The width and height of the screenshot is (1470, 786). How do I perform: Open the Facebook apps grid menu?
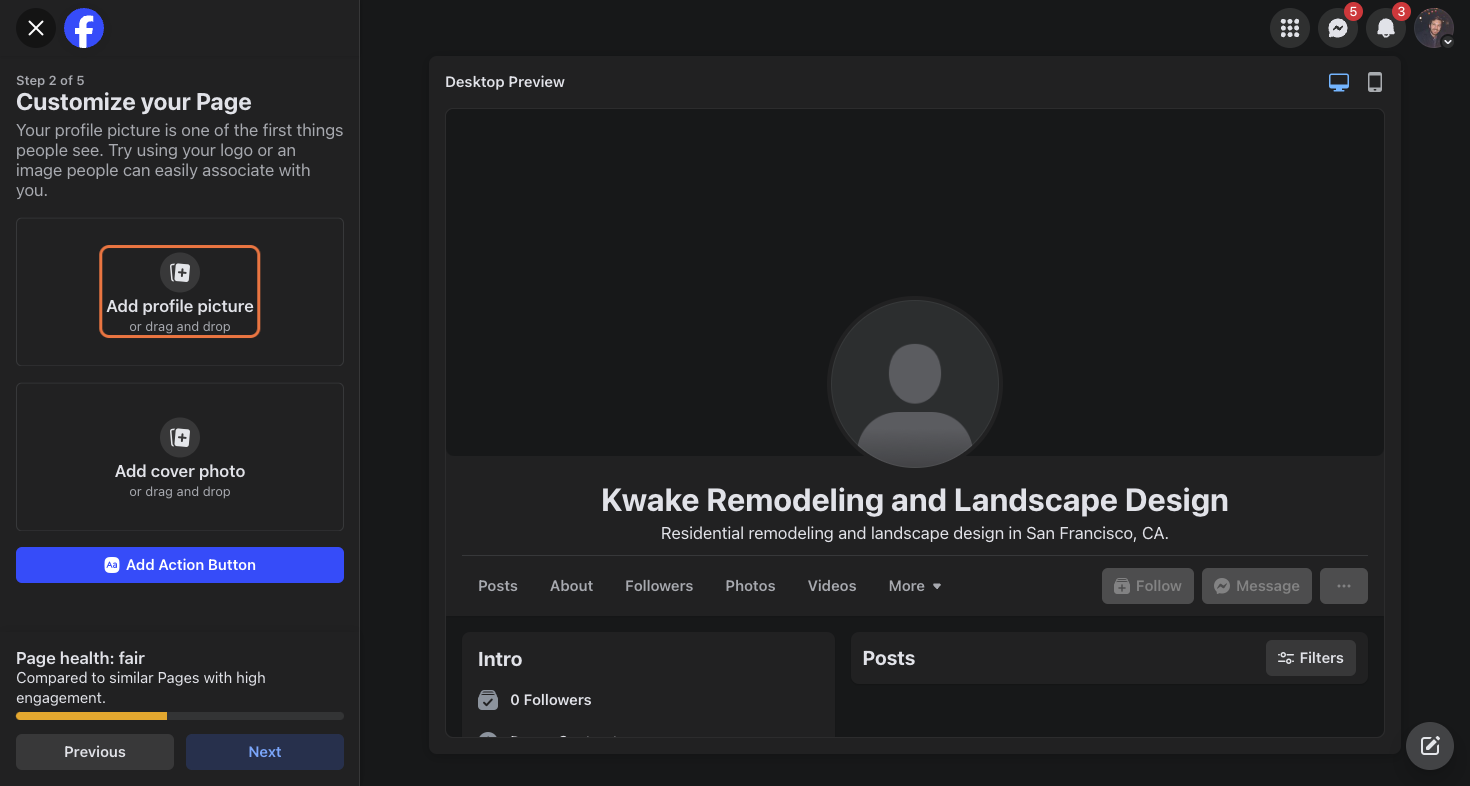(1290, 28)
